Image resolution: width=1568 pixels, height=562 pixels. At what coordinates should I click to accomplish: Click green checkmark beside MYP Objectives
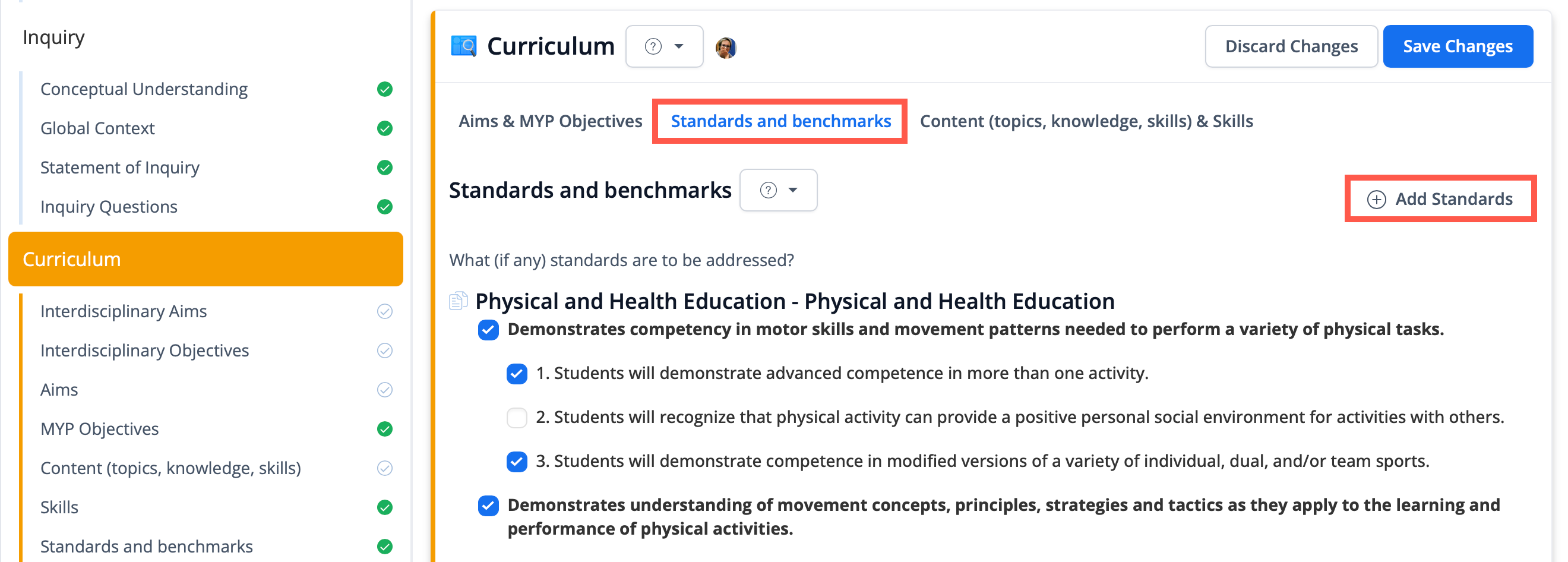385,430
